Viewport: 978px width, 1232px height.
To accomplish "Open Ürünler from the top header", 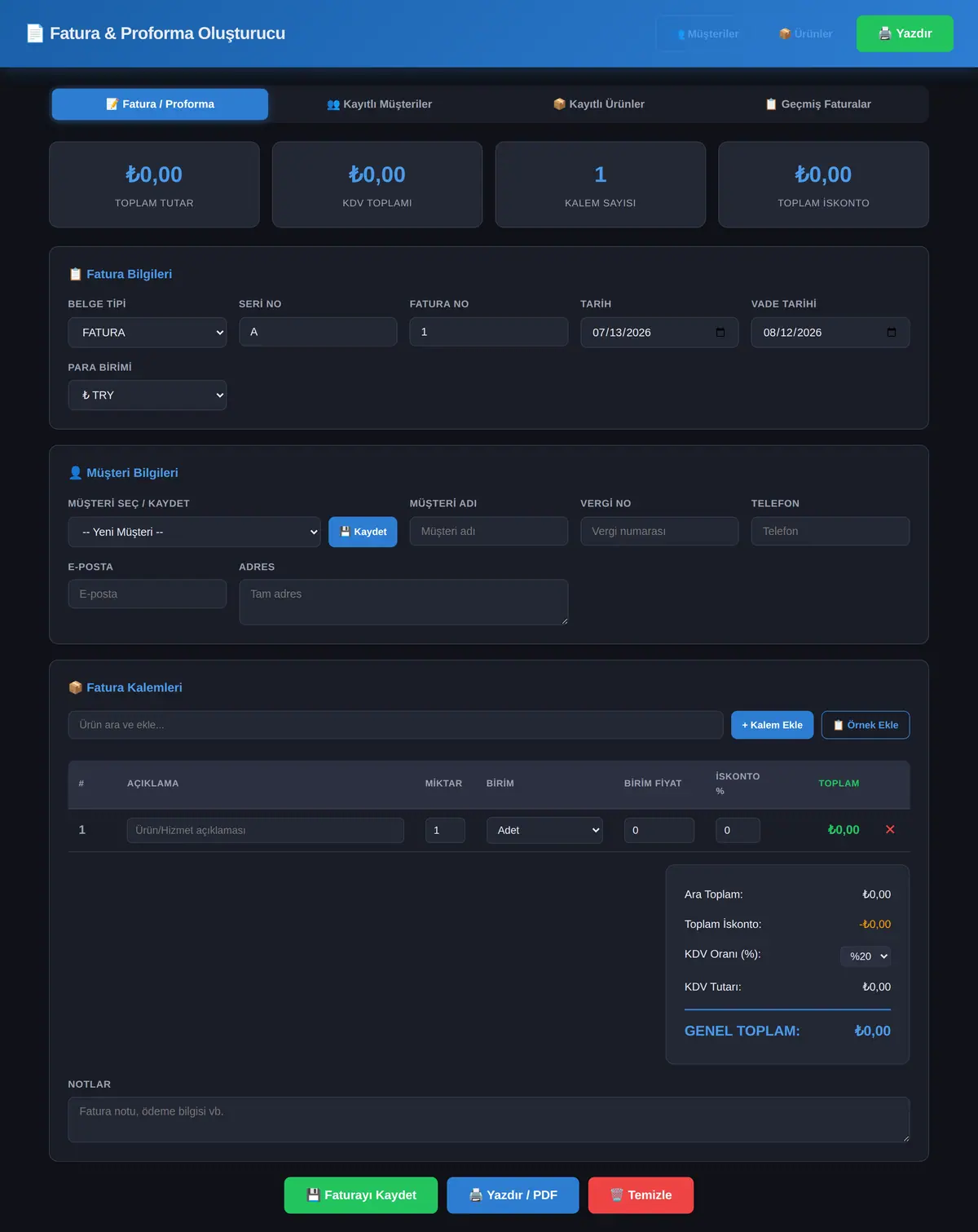I will pos(805,33).
